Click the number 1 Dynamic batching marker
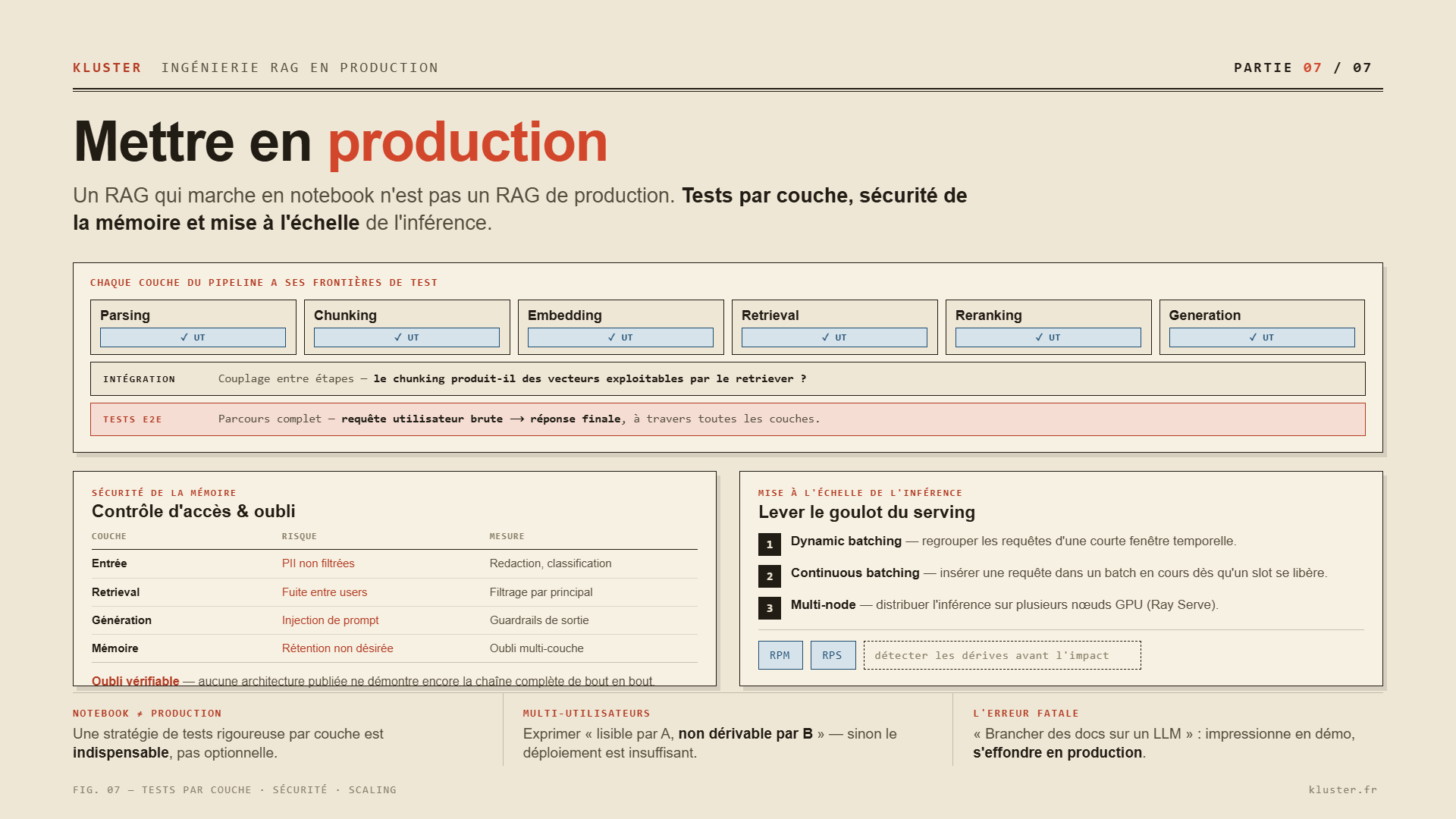 coord(770,544)
